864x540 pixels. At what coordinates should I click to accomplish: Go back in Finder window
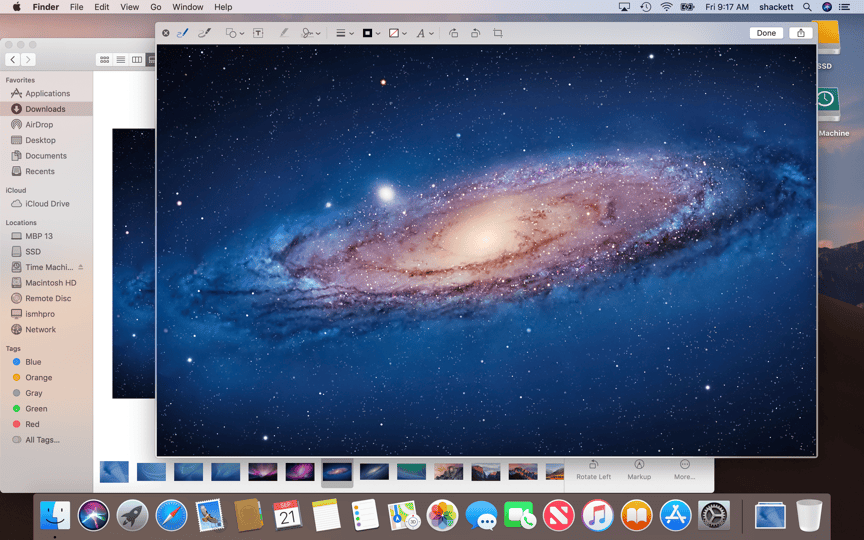(x=13, y=60)
